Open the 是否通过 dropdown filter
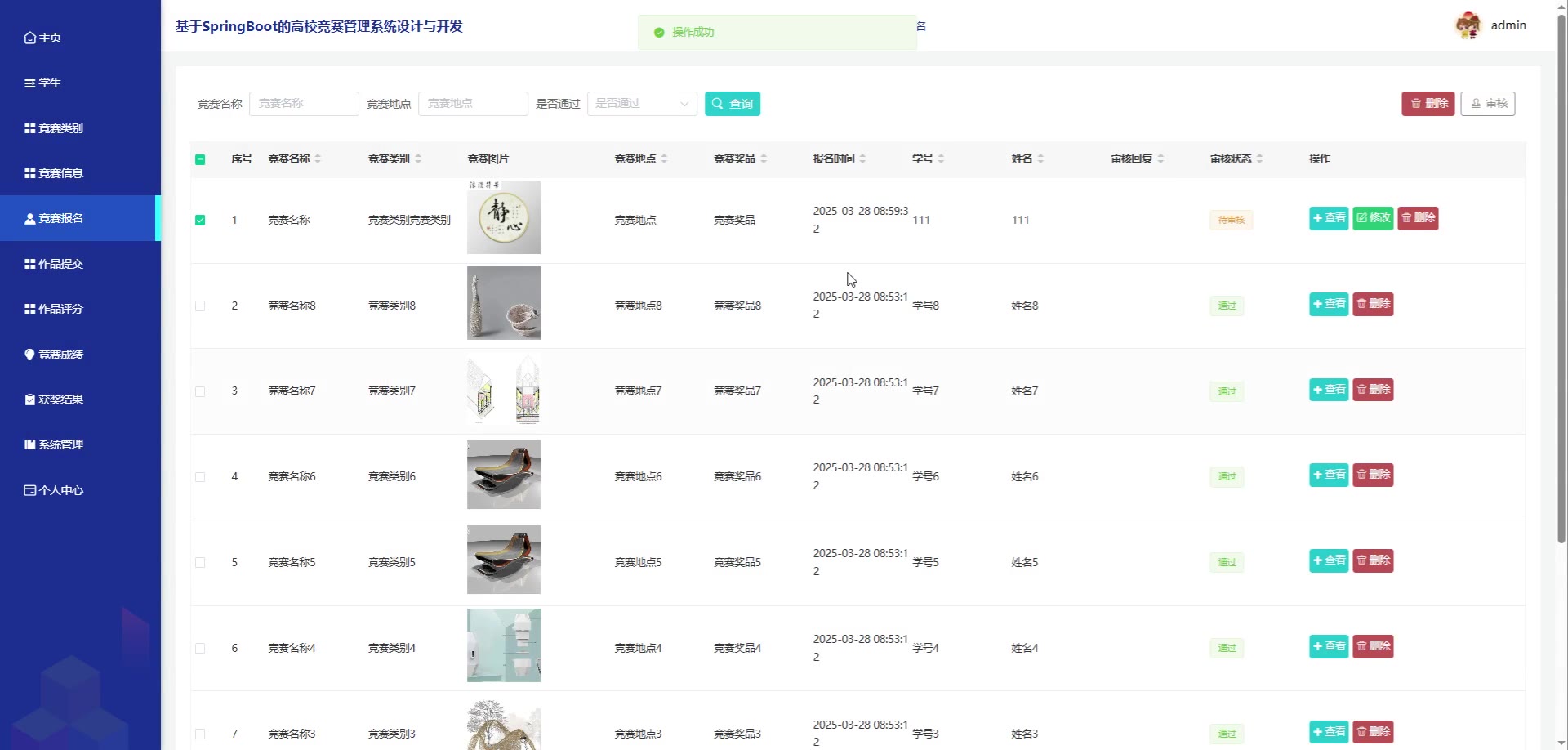The image size is (1568, 750). click(x=641, y=104)
